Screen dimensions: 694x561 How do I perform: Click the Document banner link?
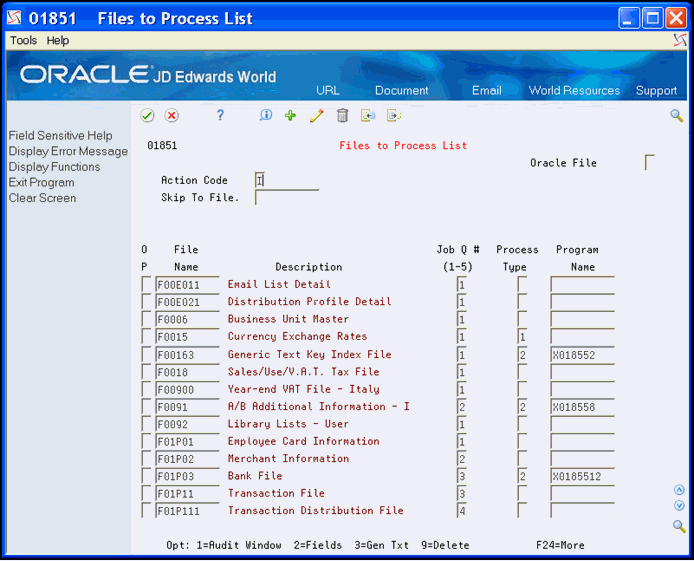(401, 90)
